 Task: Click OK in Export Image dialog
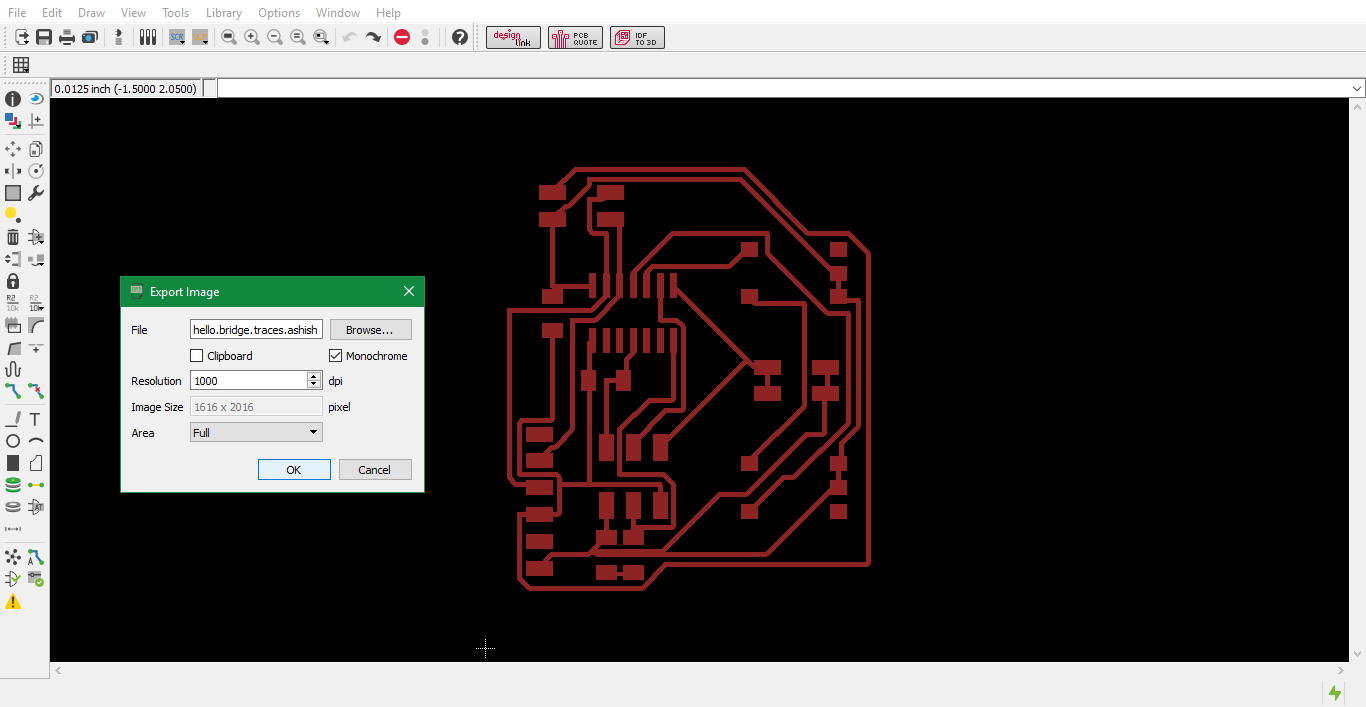click(x=294, y=470)
